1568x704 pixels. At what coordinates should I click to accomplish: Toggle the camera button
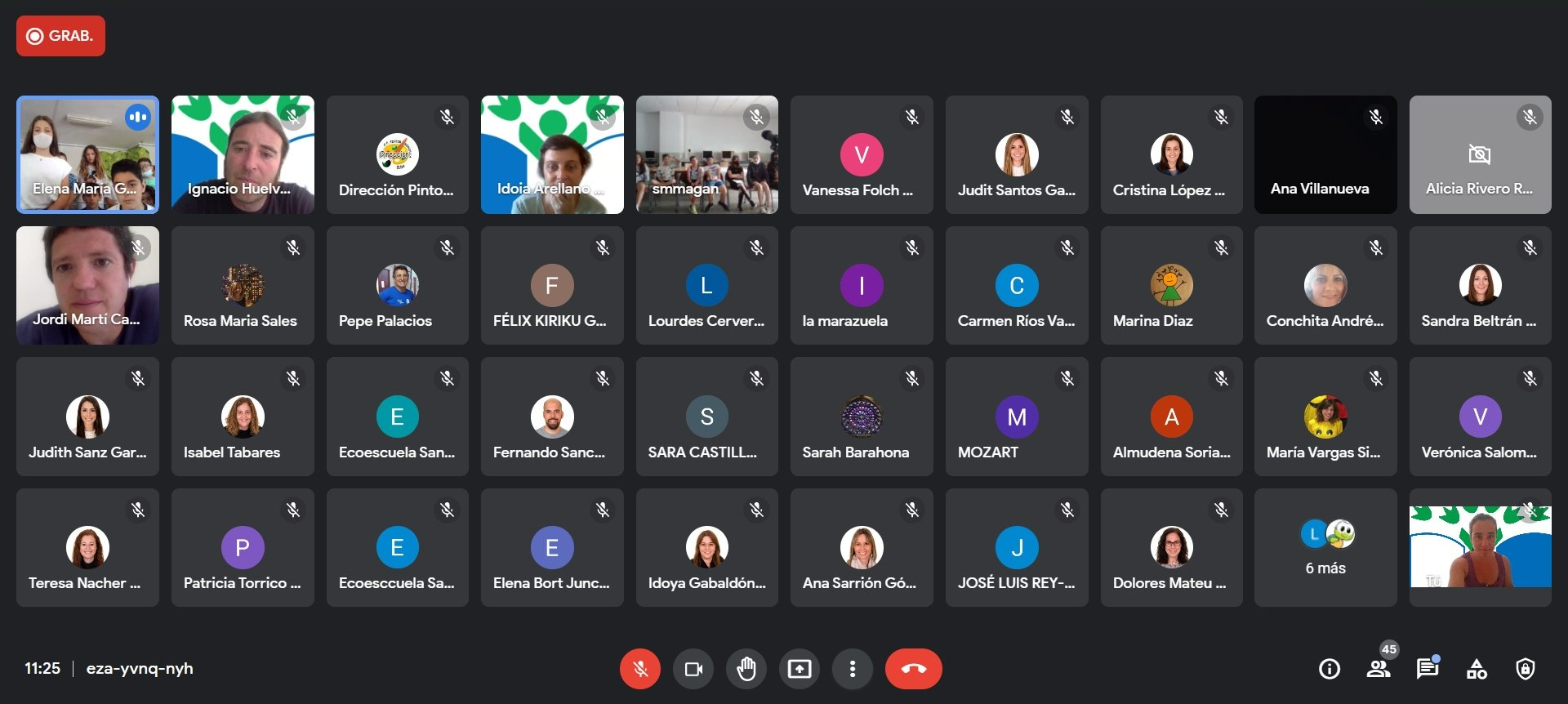(693, 669)
